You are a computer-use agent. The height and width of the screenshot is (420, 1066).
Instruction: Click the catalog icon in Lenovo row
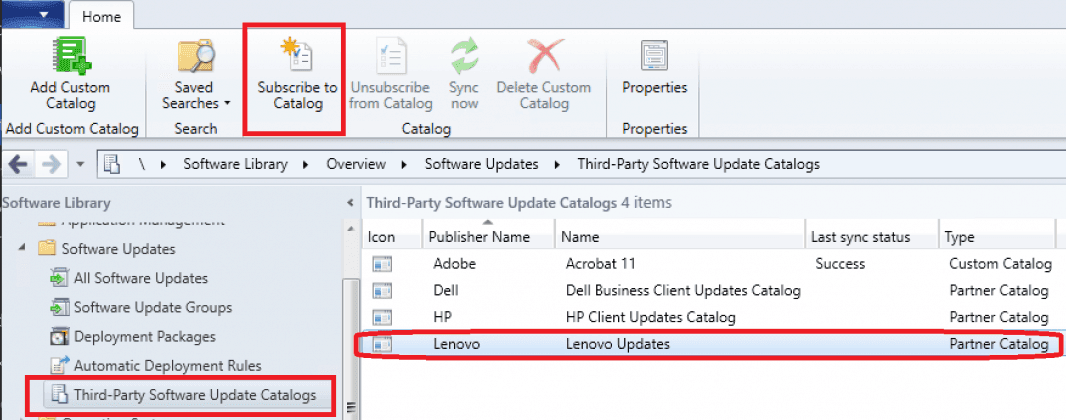383,345
